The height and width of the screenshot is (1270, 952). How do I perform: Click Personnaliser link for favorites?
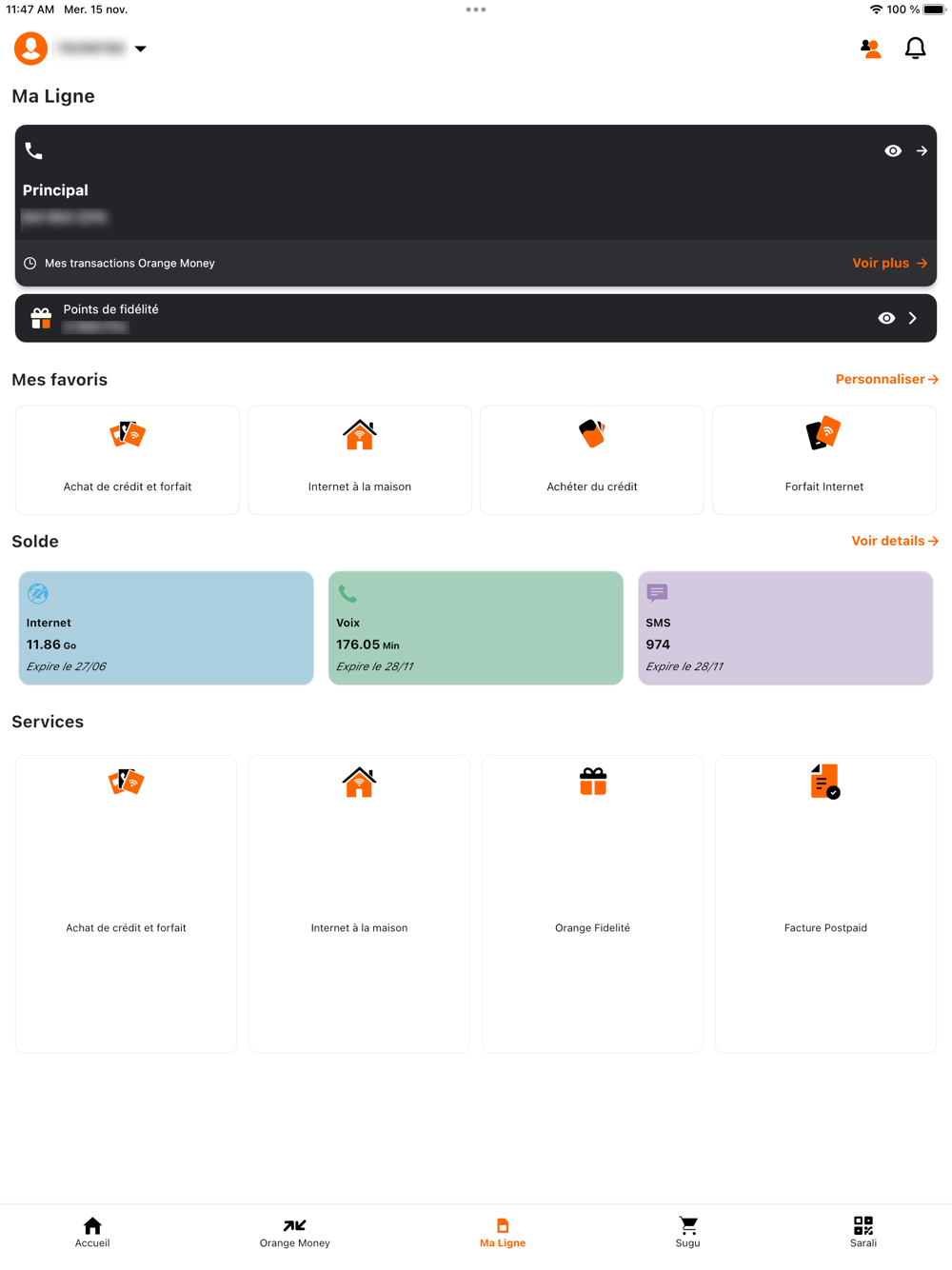887,379
